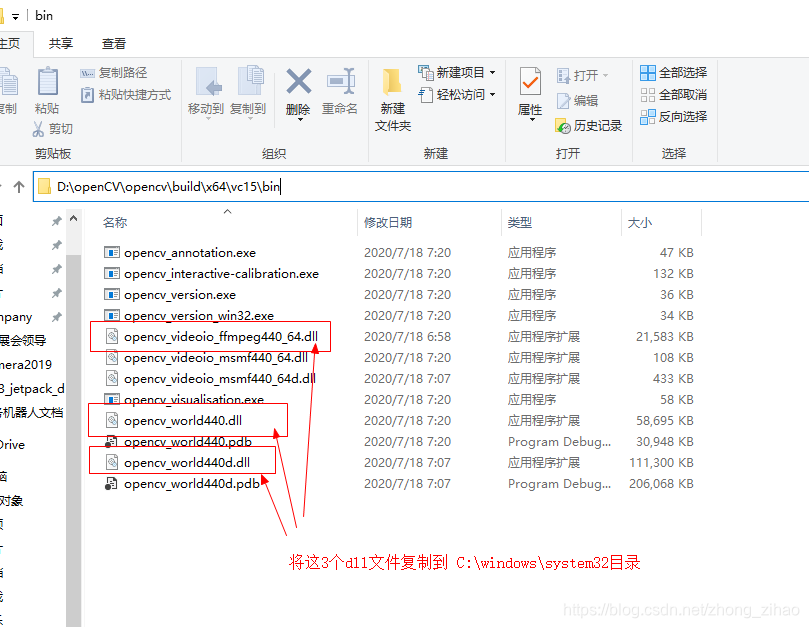Expand the Delete (删除) dropdown arrow

pos(299,120)
